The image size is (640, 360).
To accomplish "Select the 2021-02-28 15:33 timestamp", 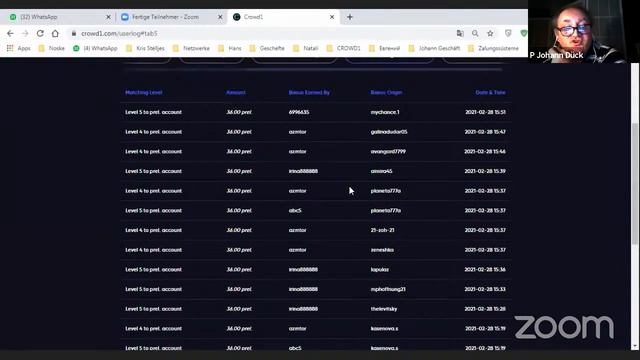I will (485, 289).
